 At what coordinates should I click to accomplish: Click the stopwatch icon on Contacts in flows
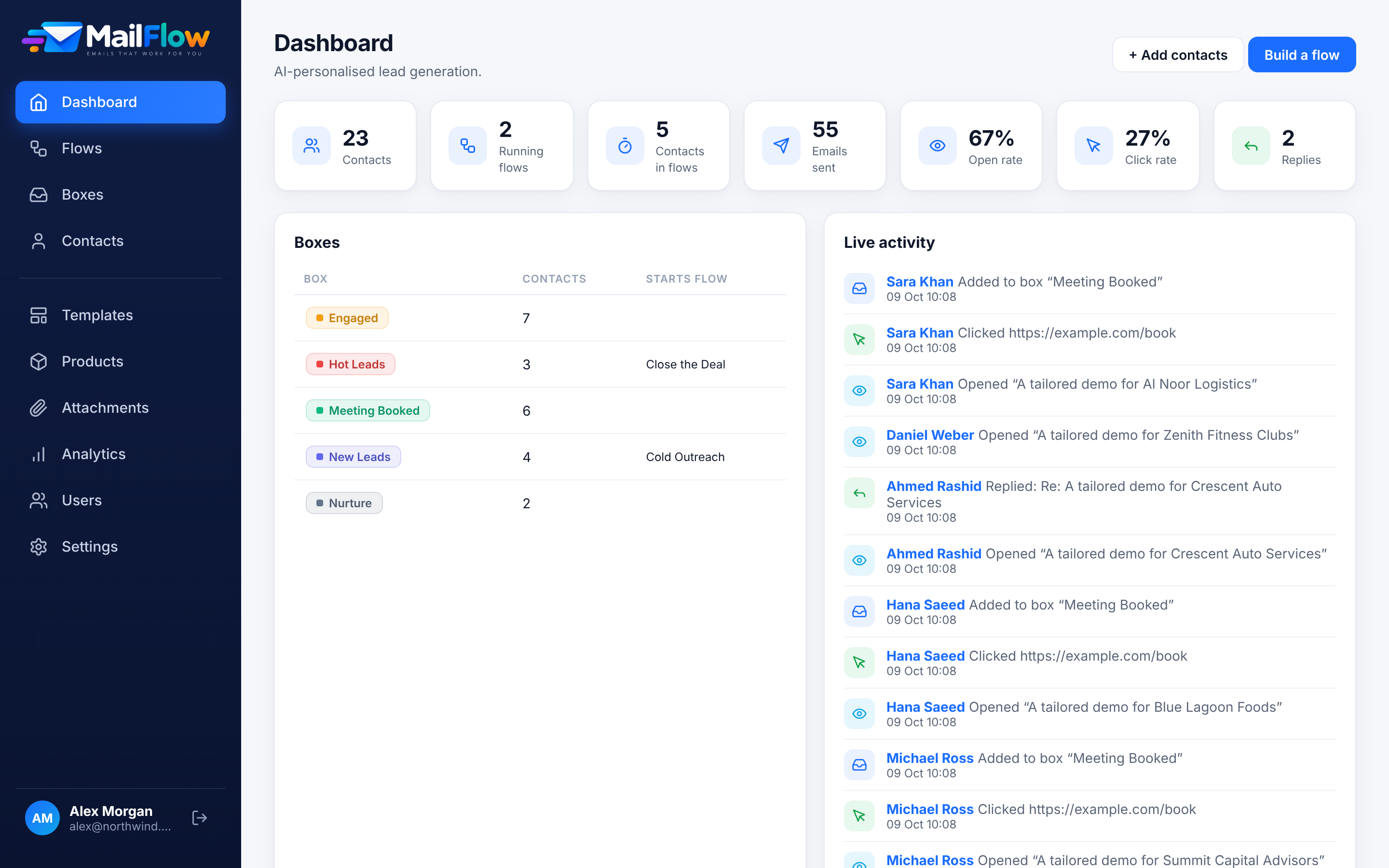625,146
